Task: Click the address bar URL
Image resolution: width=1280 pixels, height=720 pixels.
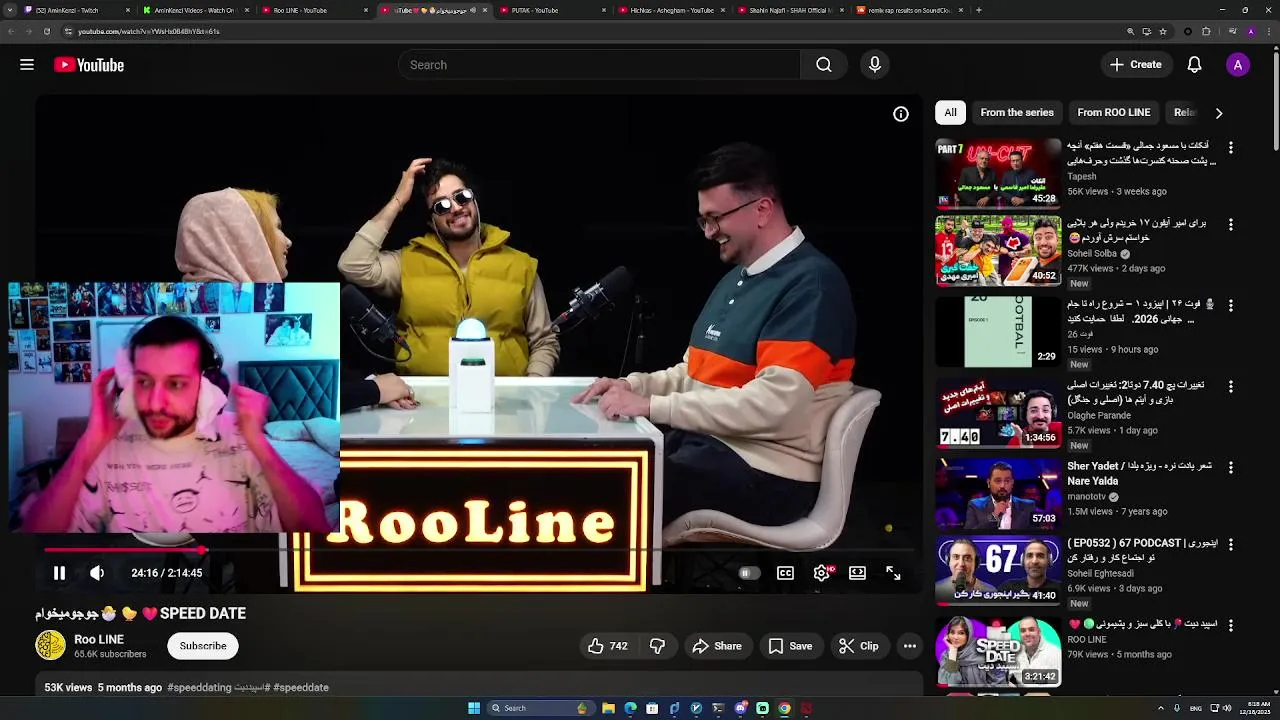Action: pyautogui.click(x=149, y=31)
